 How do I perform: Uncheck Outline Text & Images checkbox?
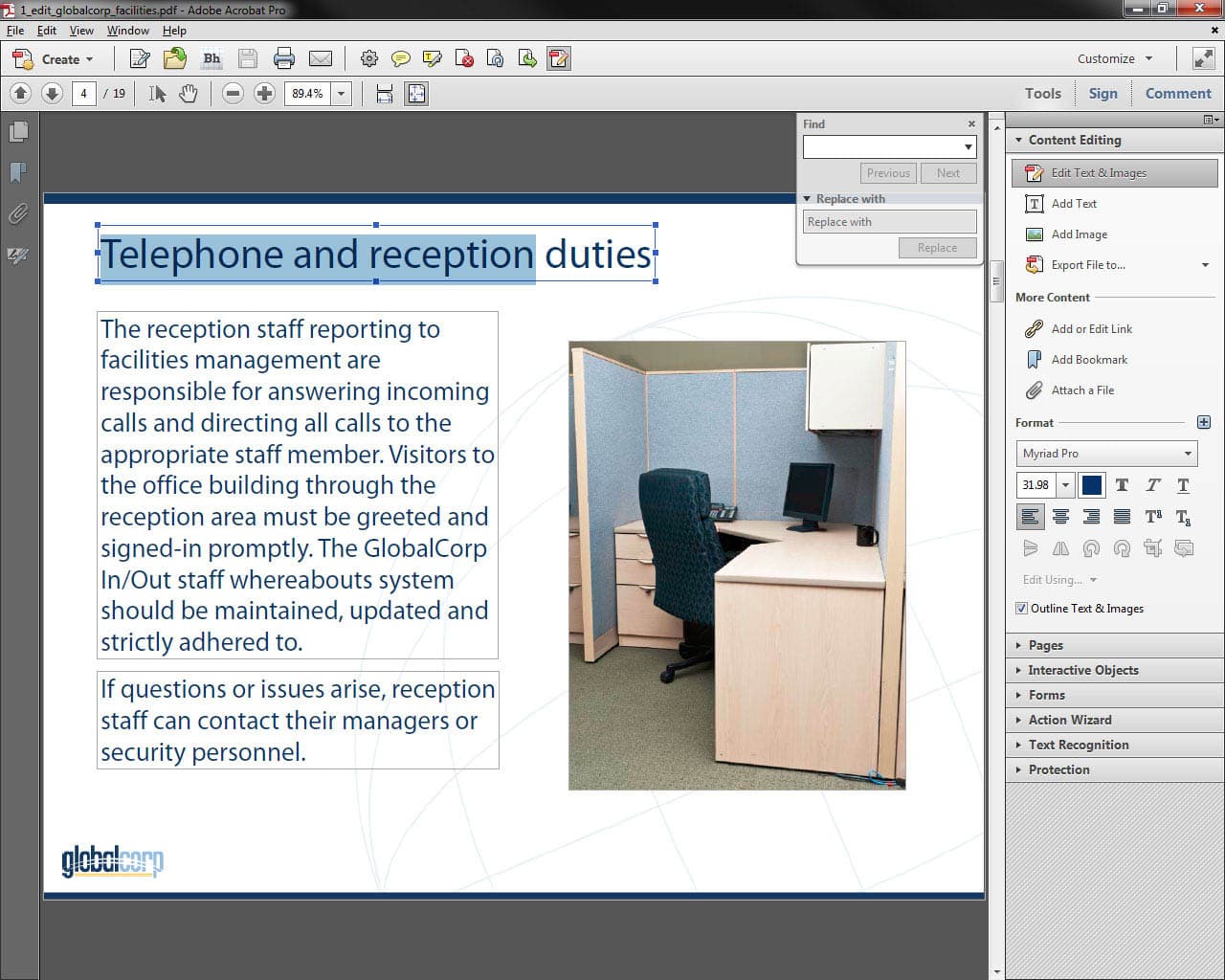(1021, 609)
